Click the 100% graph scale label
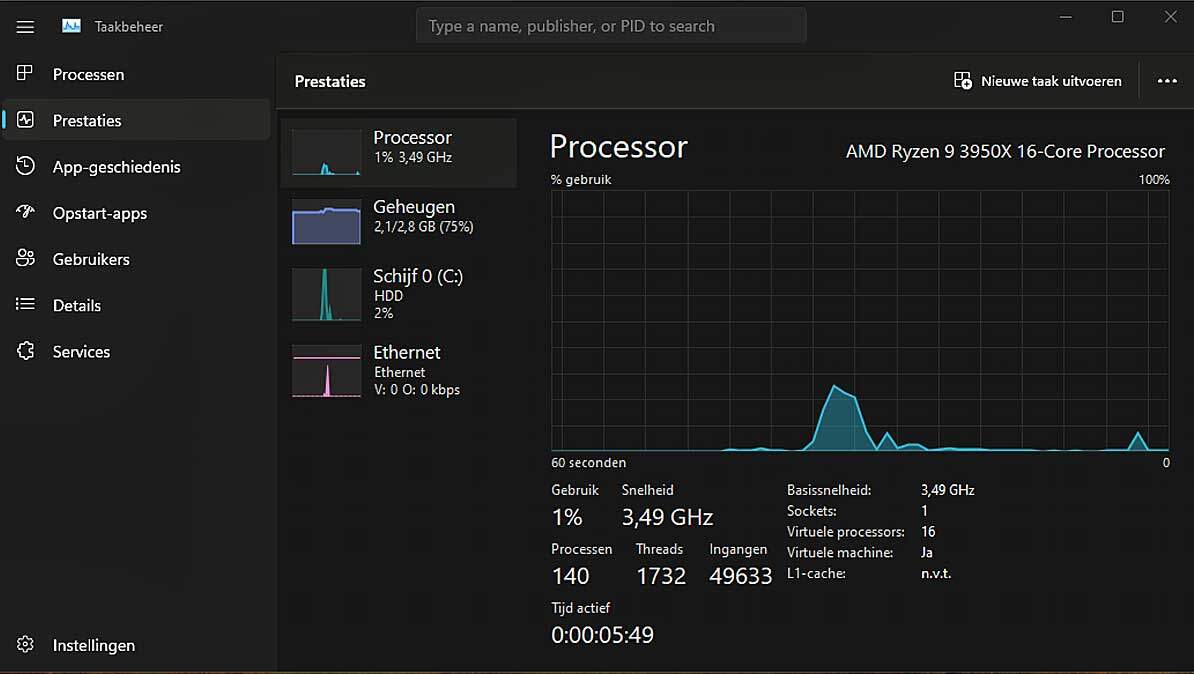Screen dimensions: 1194x674 tap(1154, 180)
